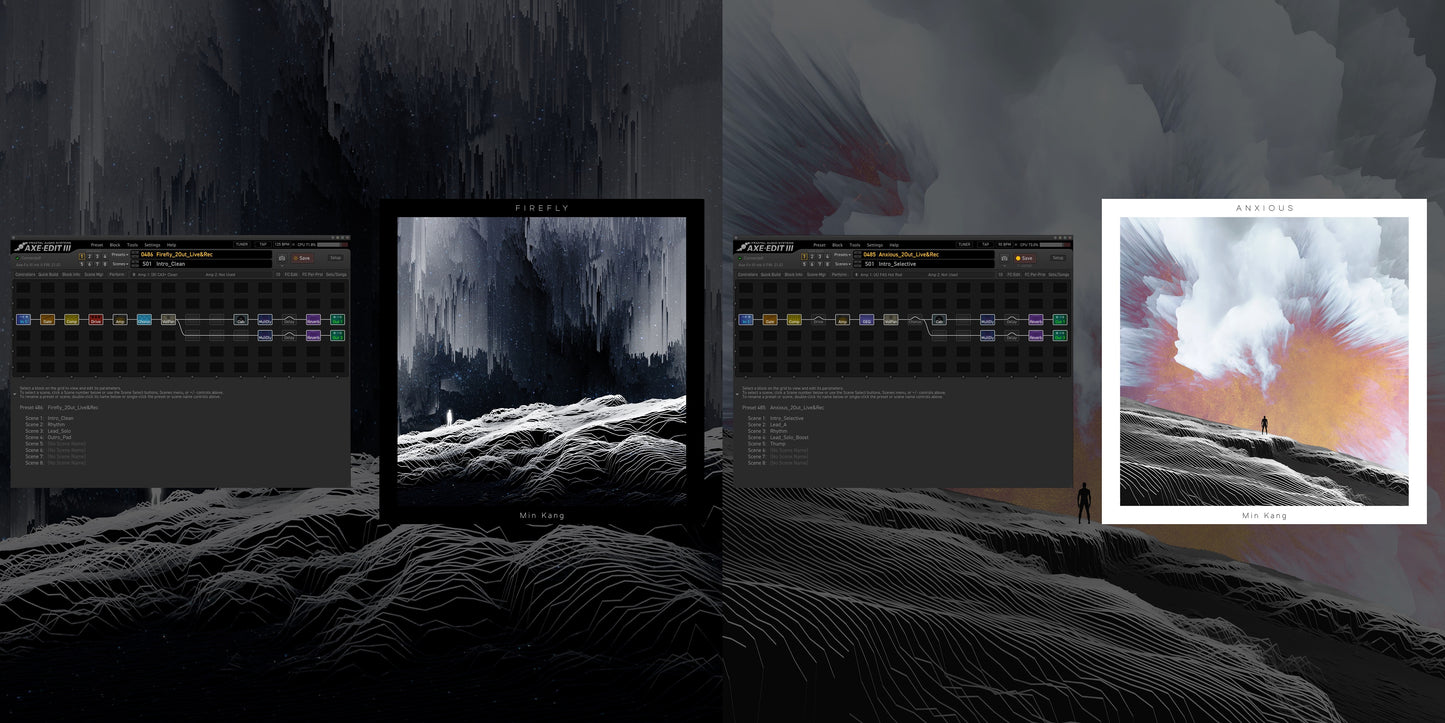Screen dimensions: 1445x723
Task: Select the GEQ block in the Anxious signal chain
Action: tap(866, 321)
